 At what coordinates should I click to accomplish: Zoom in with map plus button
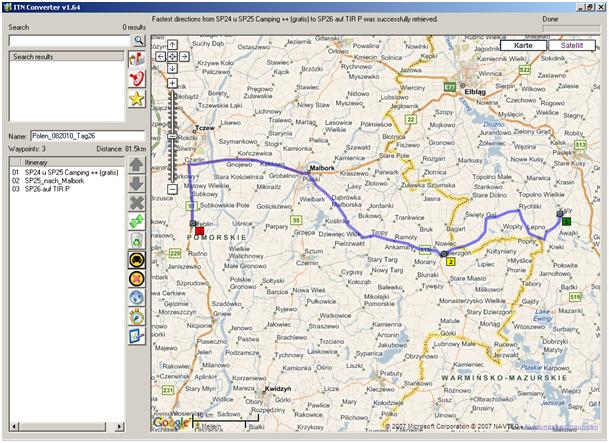coord(172,83)
